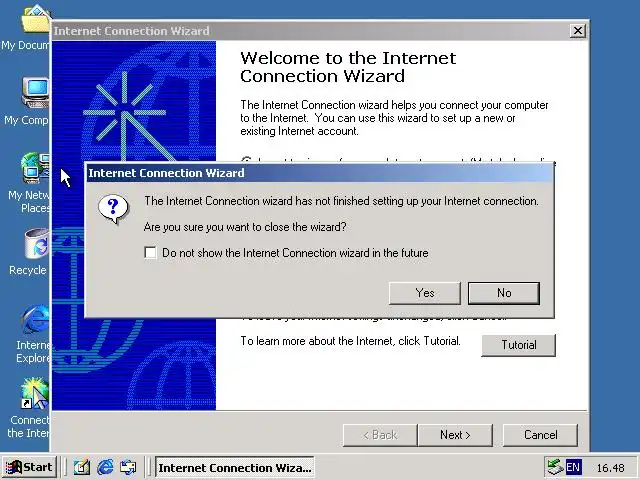
Task: Open the Outlook Express quick launch icon
Action: pos(128,467)
